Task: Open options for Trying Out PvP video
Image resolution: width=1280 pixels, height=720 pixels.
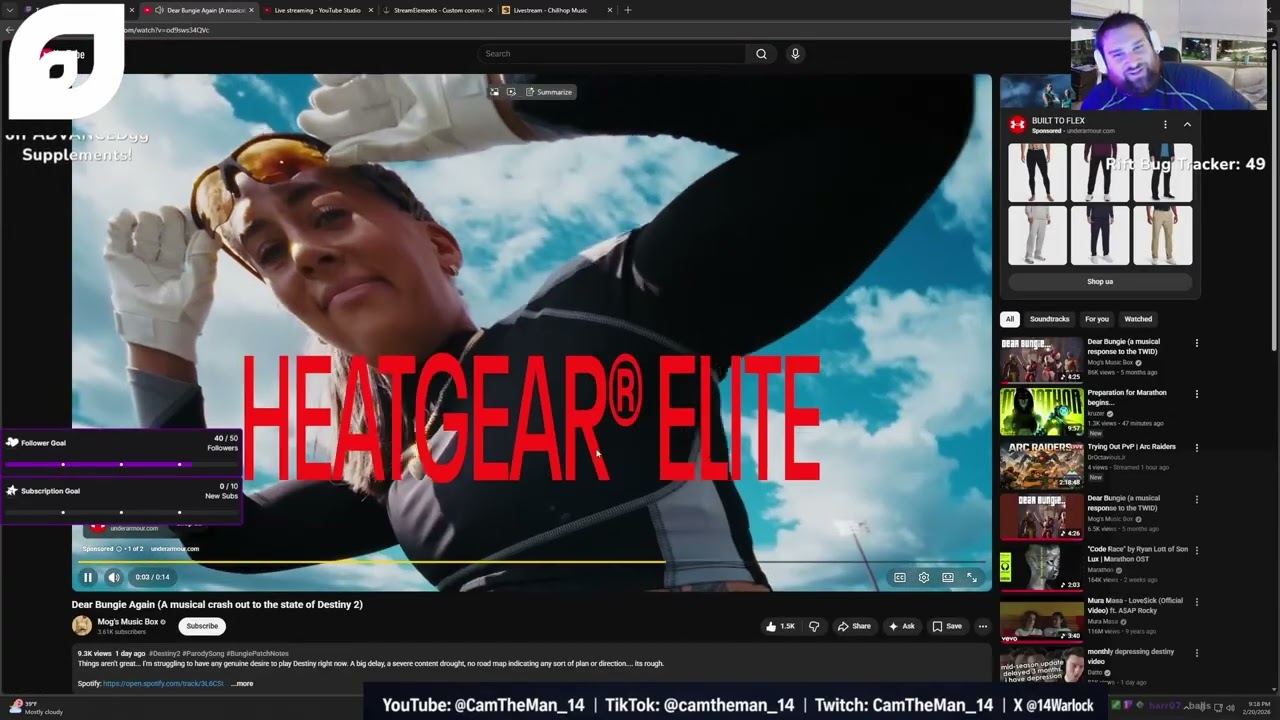Action: coord(1196,448)
